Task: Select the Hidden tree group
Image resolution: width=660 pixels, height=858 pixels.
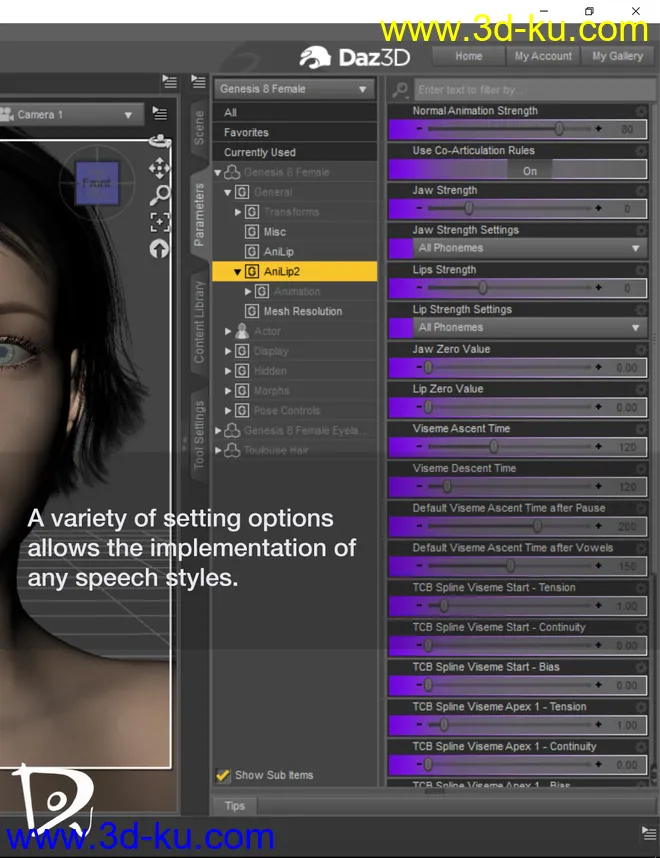Action: tap(270, 371)
